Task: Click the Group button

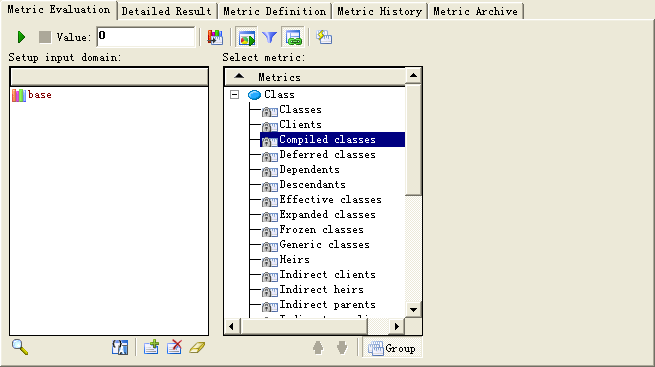Action: tap(392, 348)
